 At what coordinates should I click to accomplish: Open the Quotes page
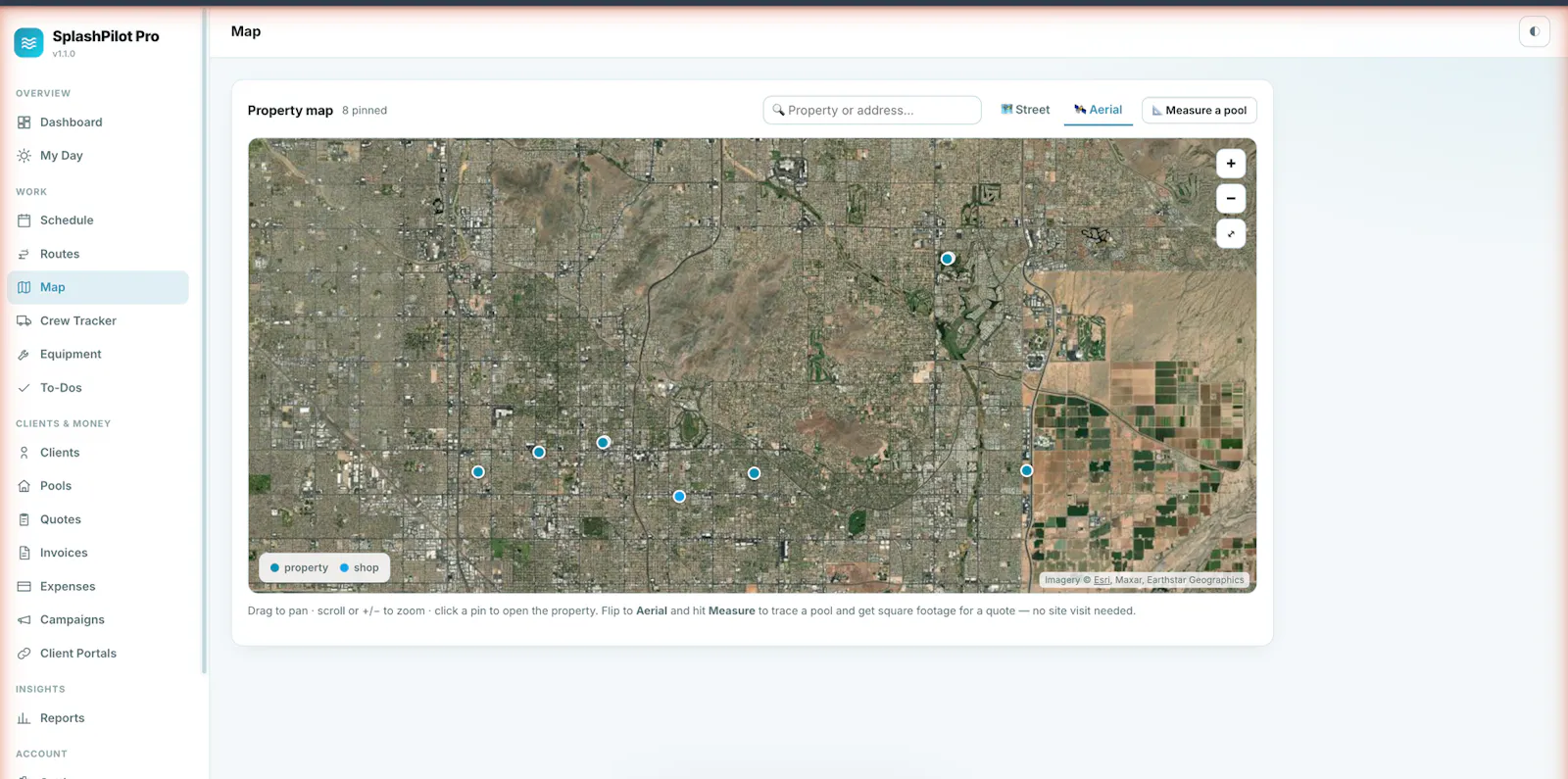(x=98, y=519)
